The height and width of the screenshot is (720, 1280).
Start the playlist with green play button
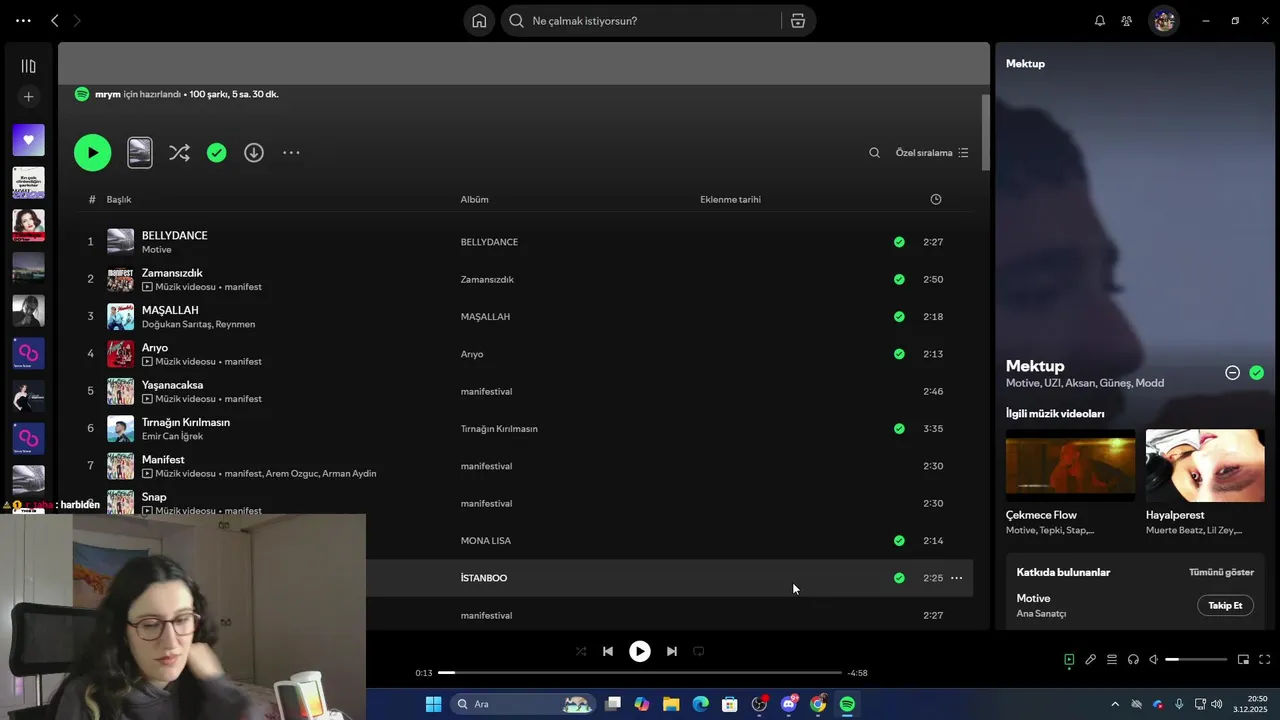coord(92,153)
